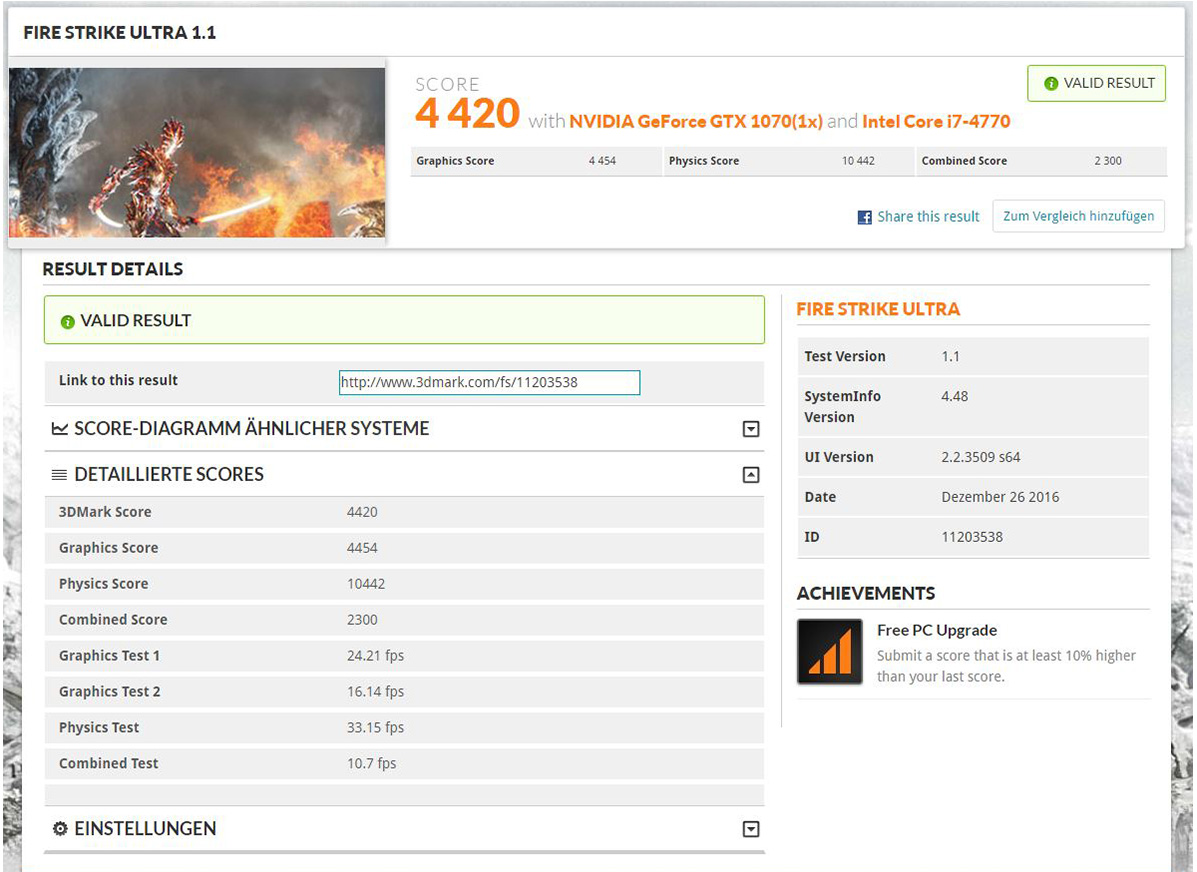Click the Free PC Upgrade achievement title

[937, 631]
